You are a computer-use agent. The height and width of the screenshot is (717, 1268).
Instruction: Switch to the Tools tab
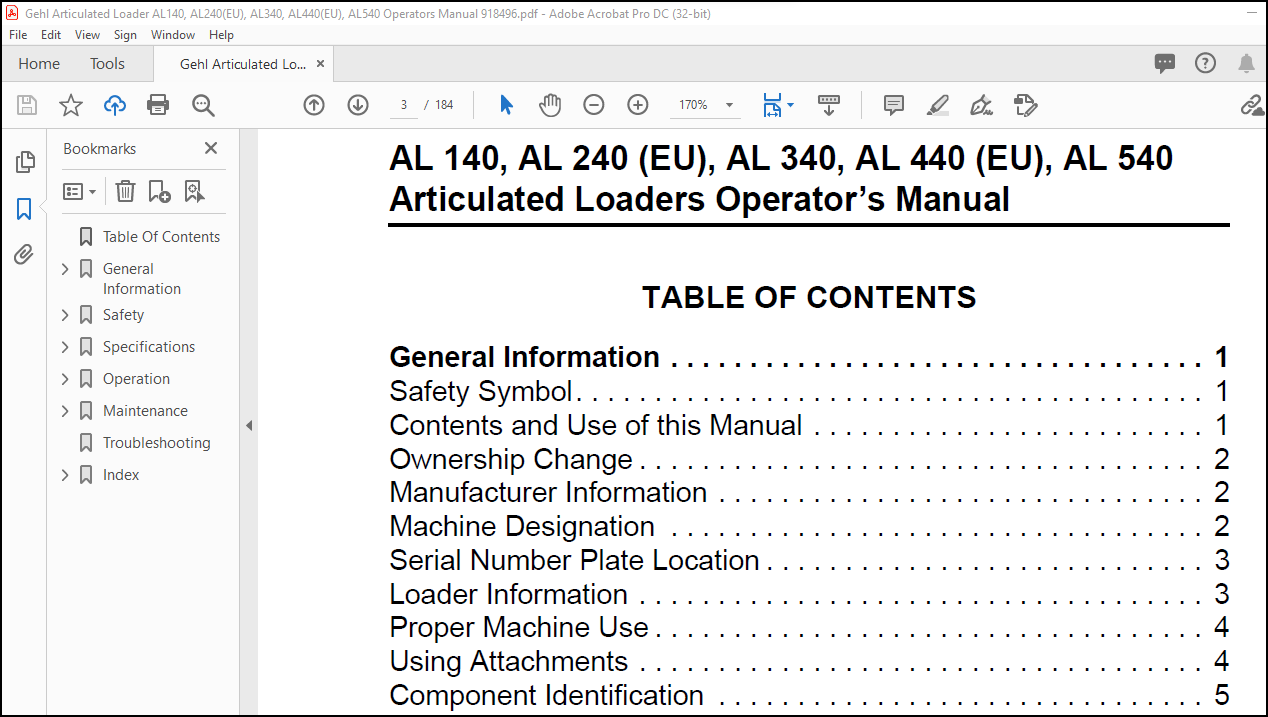tap(107, 64)
